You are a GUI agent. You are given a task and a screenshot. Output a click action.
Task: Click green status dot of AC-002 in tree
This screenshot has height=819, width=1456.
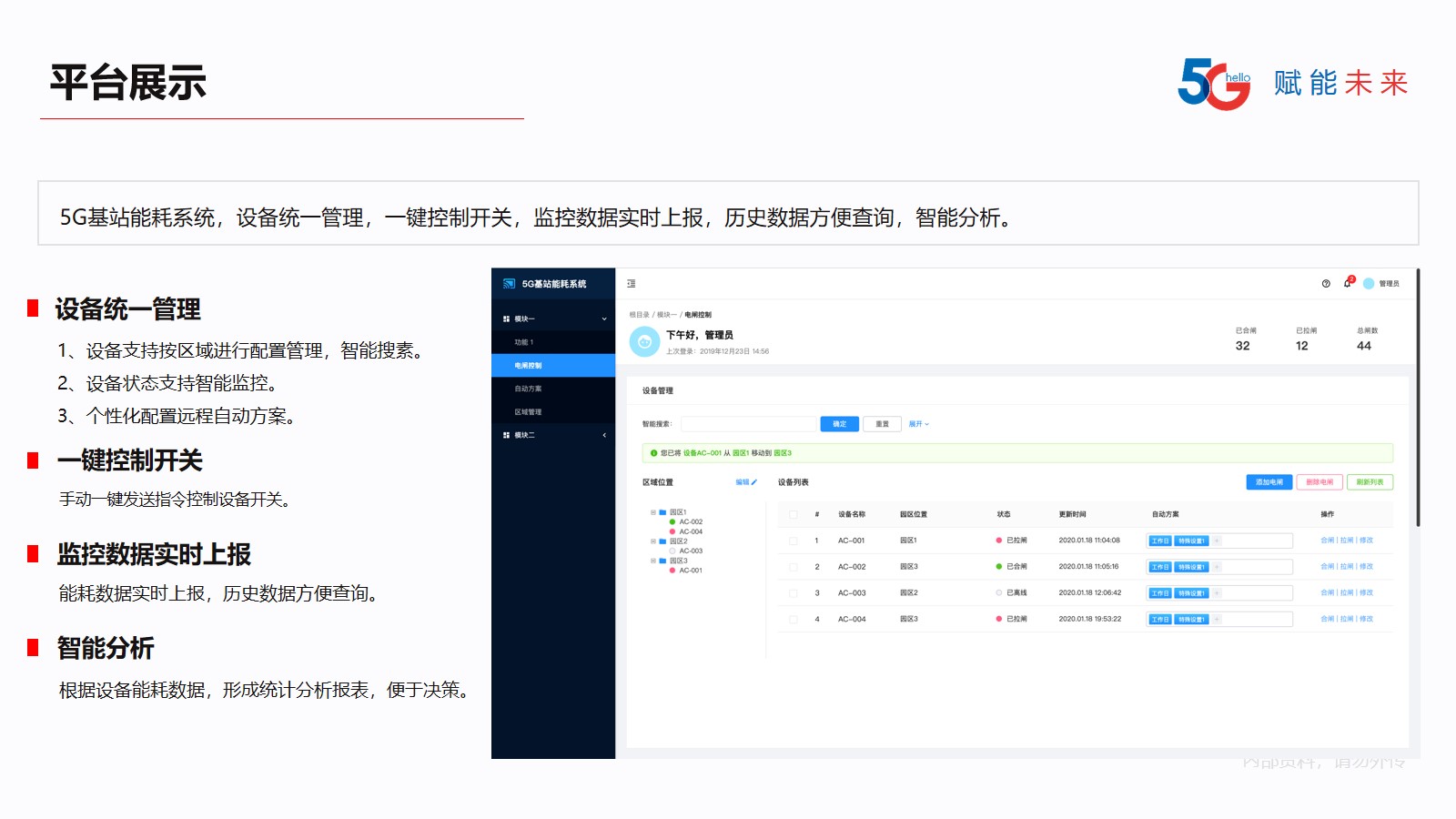point(672,522)
